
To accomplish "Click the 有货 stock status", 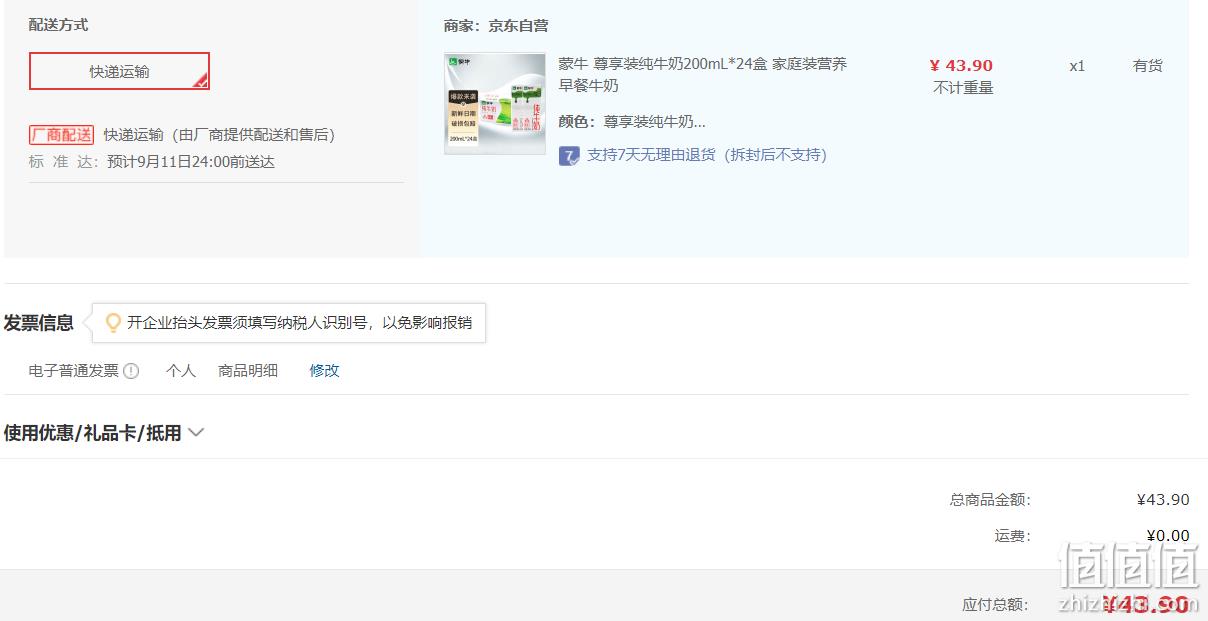I will coord(1147,66).
